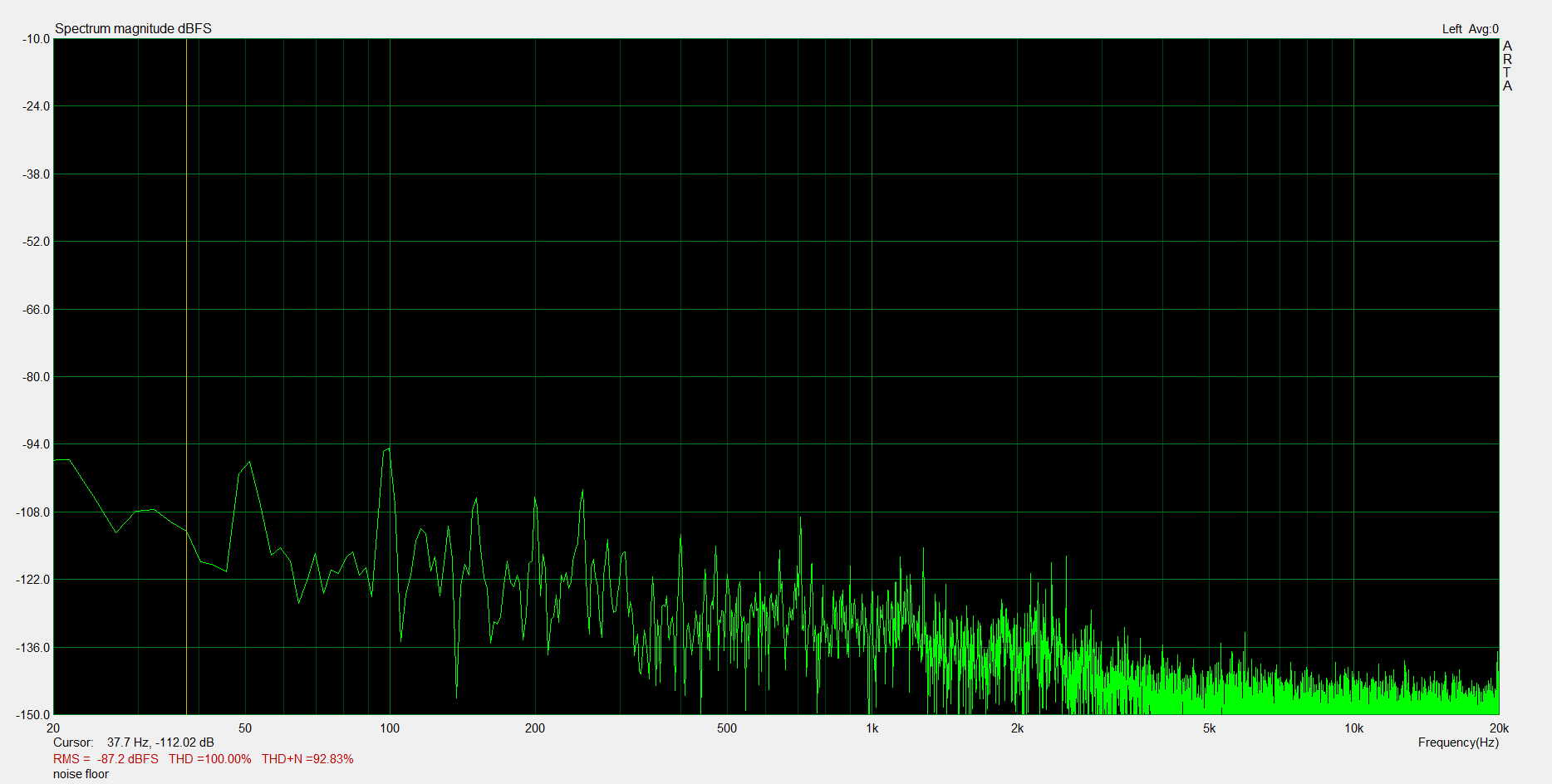The image size is (1552, 784).
Task: Click the vertical 'ARTA' label
Action: coord(1507,66)
